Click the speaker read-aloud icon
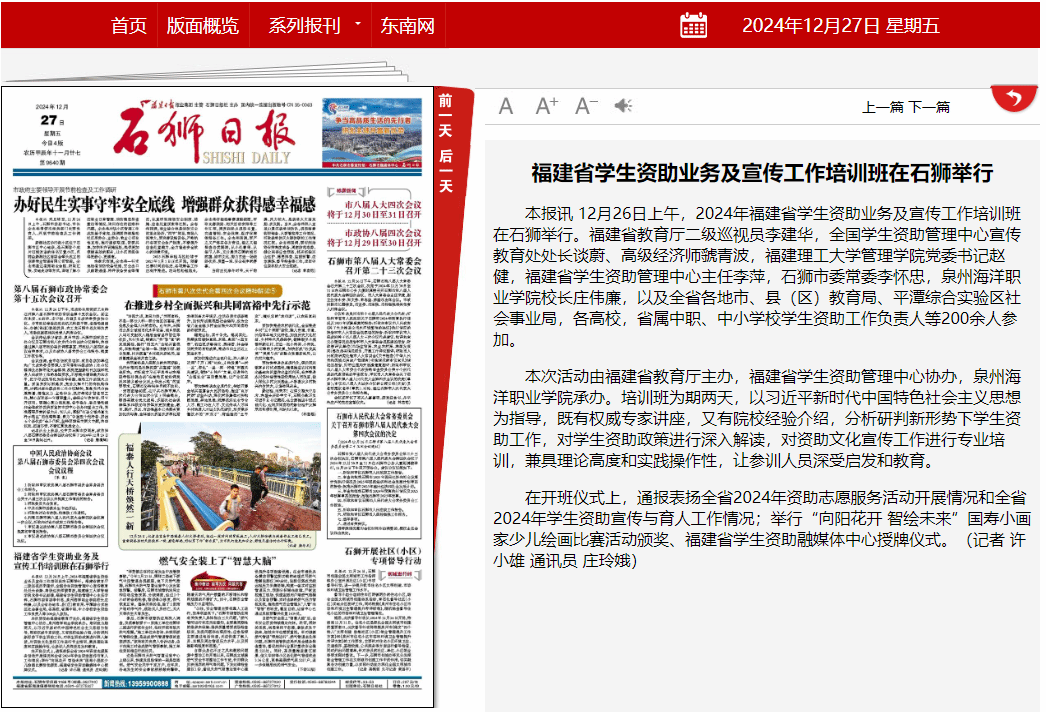1046x712 pixels. (624, 106)
